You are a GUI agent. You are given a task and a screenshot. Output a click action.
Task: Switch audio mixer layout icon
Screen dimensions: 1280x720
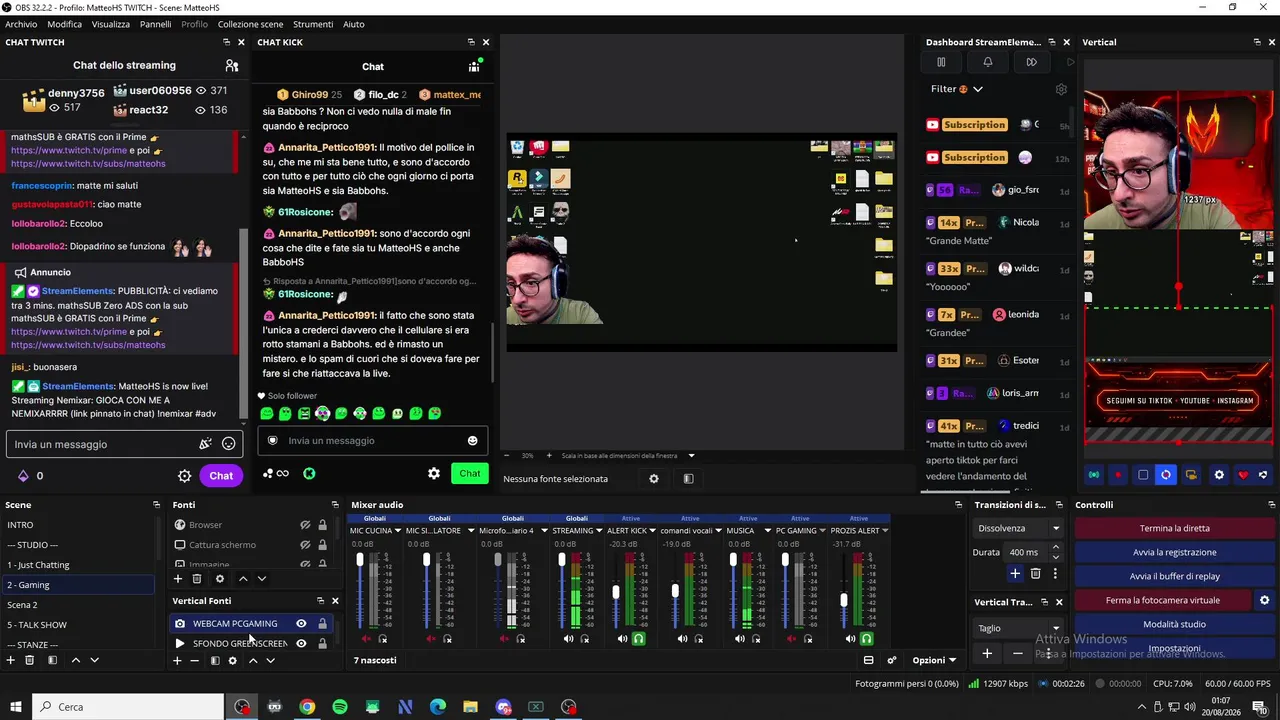pos(868,660)
